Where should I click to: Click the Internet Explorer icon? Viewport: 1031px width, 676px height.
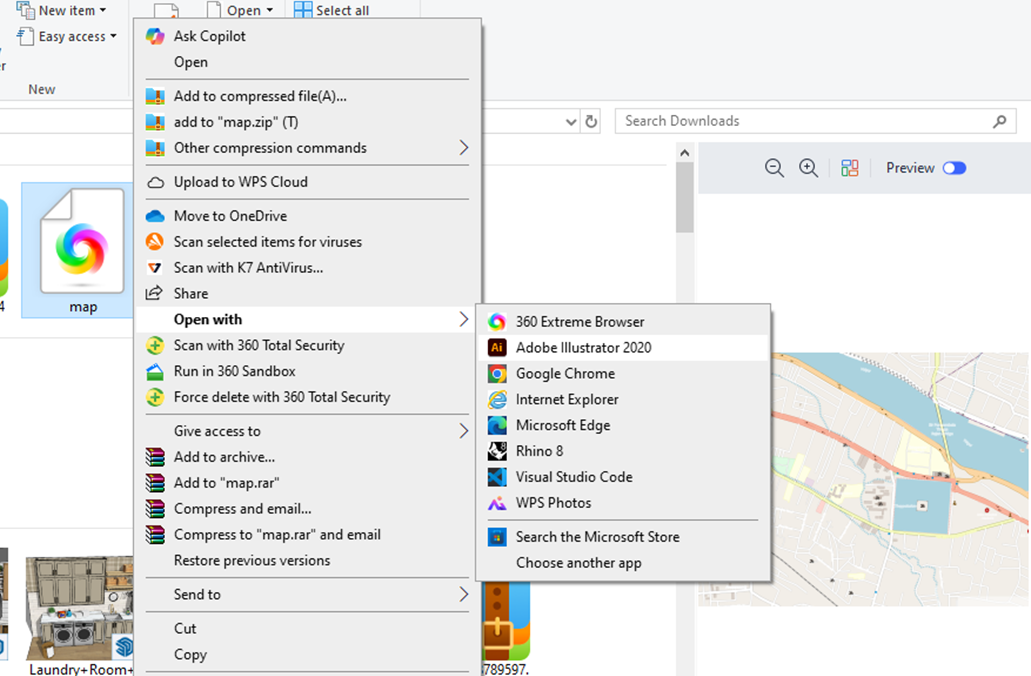pos(497,399)
